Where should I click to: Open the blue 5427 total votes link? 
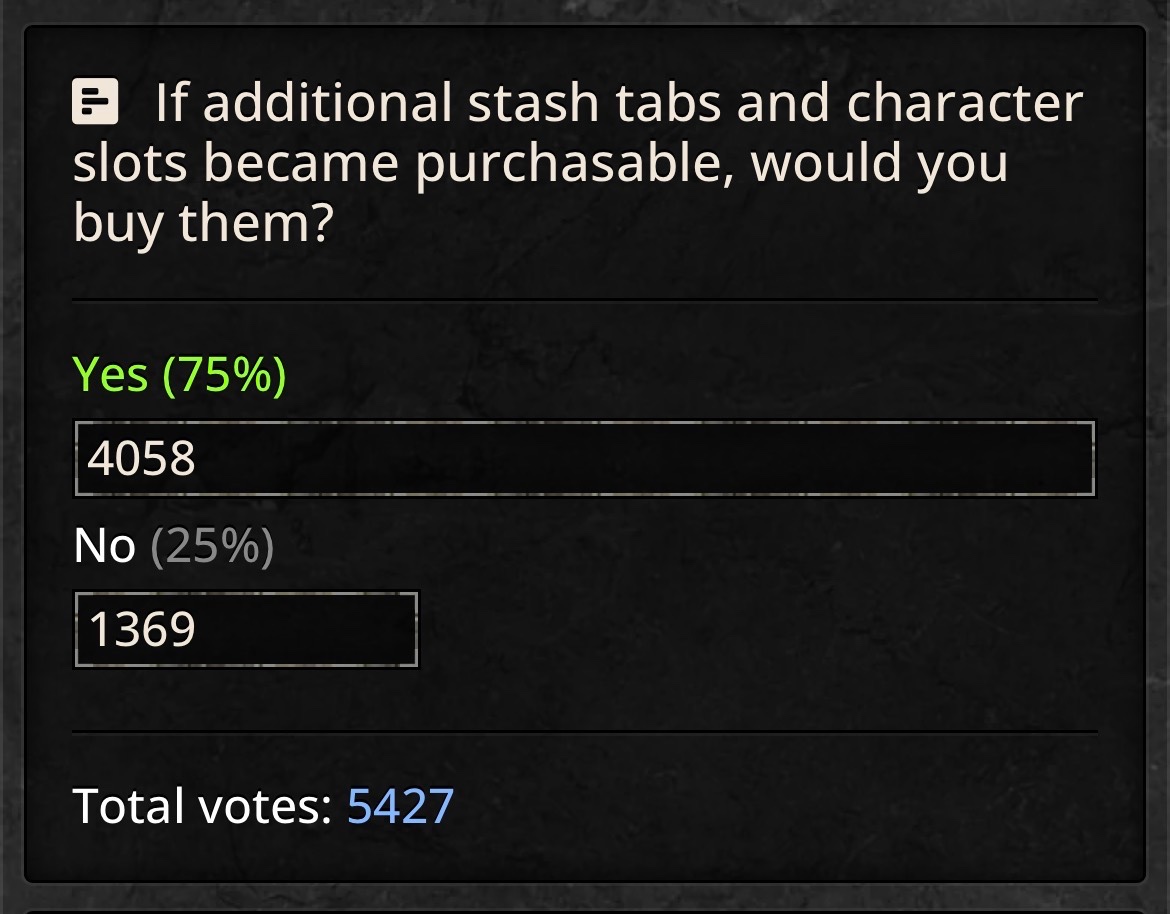[x=400, y=806]
